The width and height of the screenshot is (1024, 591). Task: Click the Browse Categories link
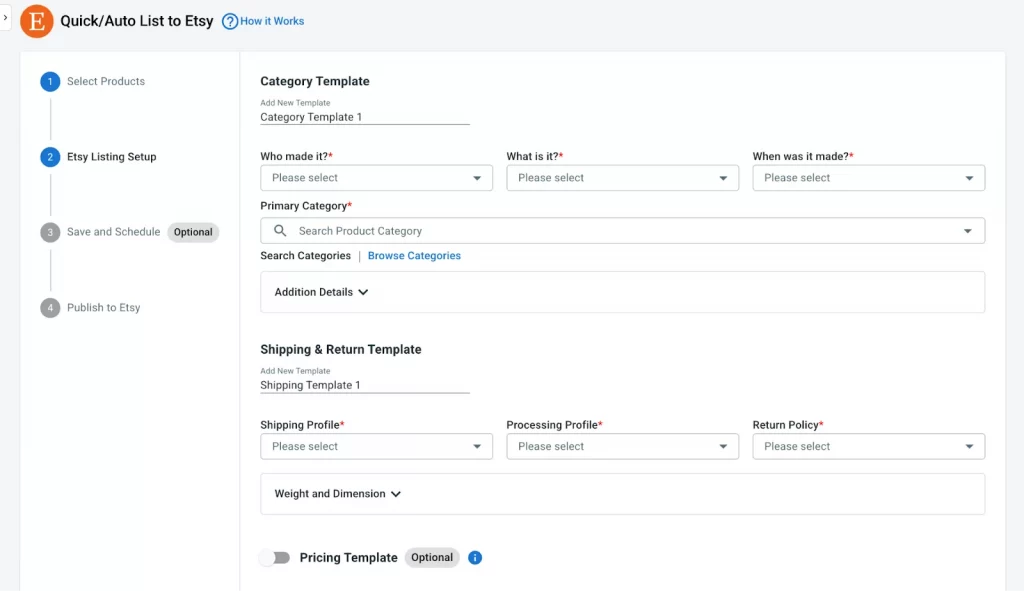(x=414, y=255)
